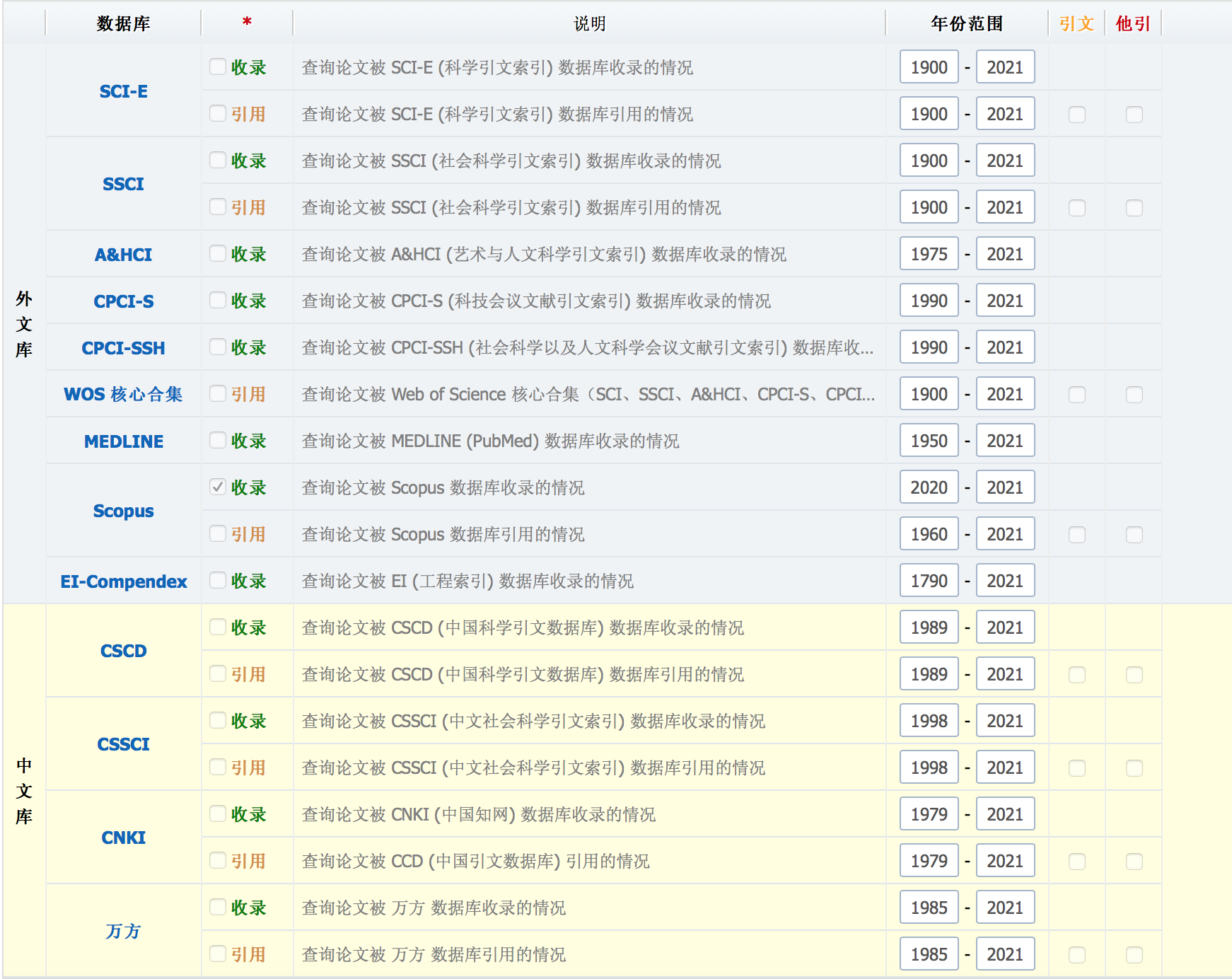
Task: Edit start year 1975 for A&HCI
Action: click(929, 254)
